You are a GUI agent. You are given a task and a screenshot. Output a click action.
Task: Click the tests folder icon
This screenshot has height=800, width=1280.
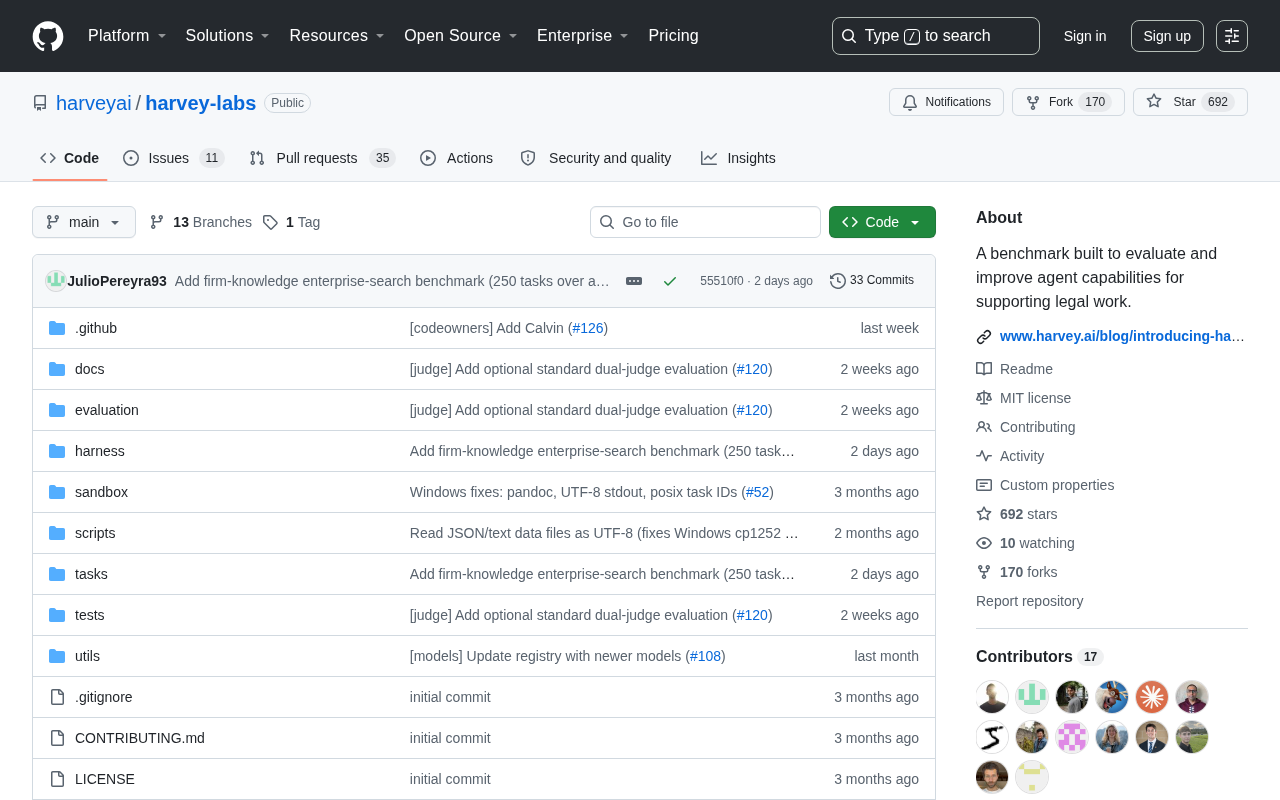57,615
